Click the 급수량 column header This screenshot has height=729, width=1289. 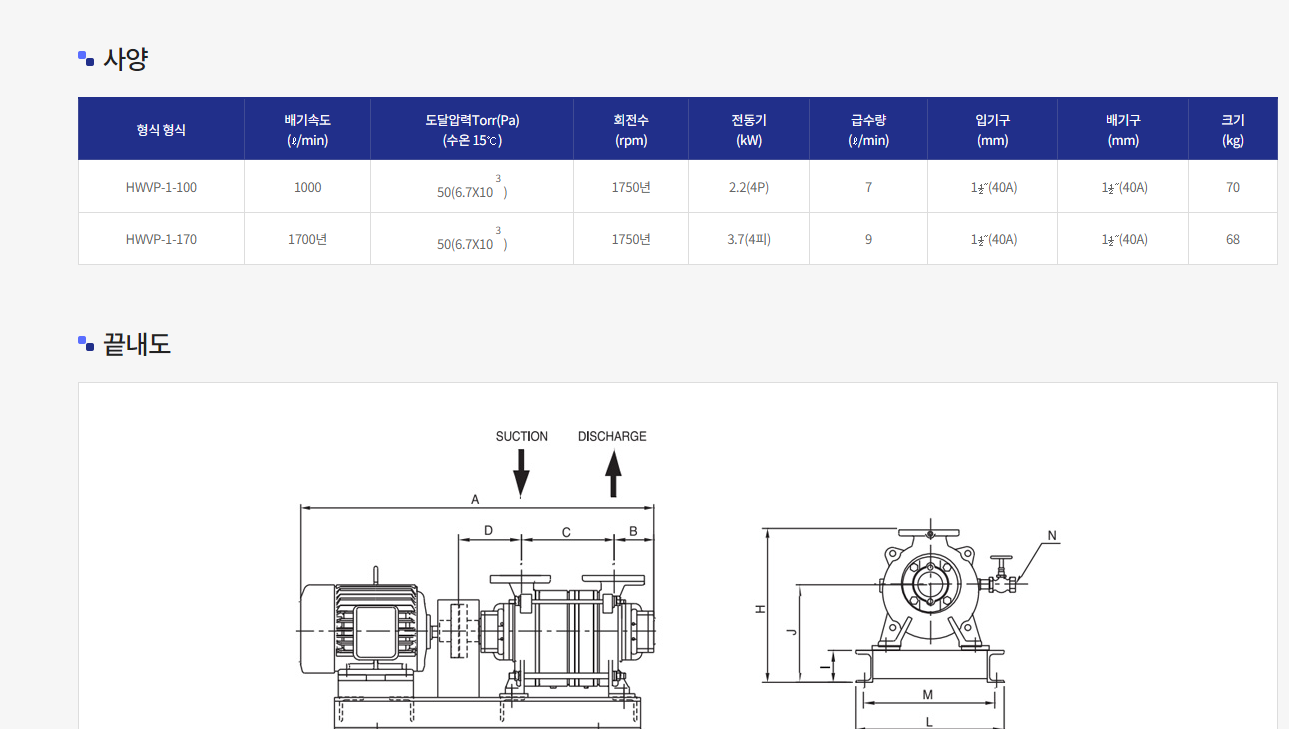coord(868,129)
